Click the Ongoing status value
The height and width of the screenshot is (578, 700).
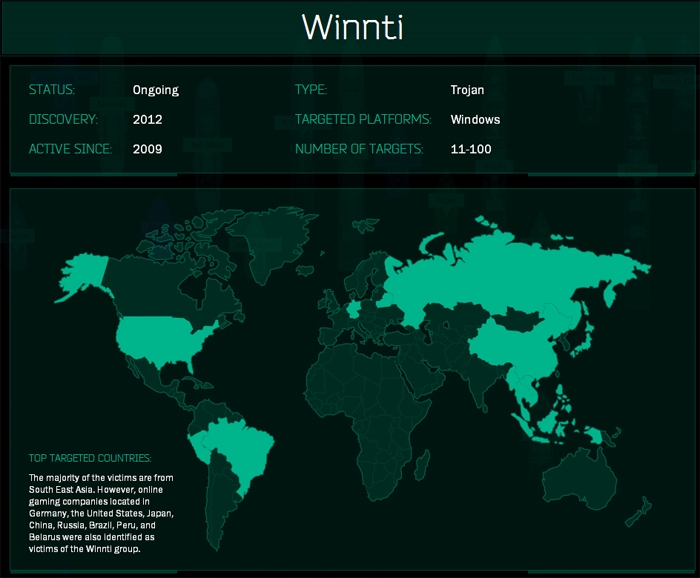coord(155,90)
